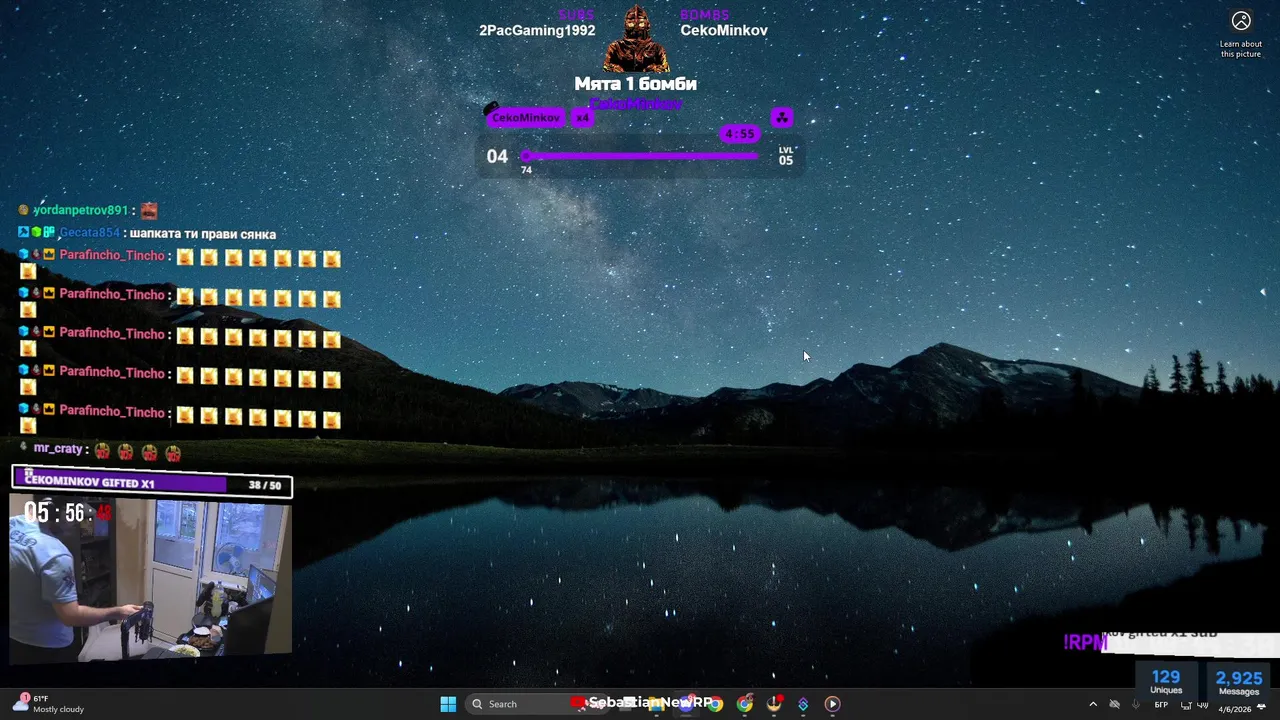Click the CekoMinkov name under BOMBS
The height and width of the screenshot is (720, 1280).
click(x=724, y=31)
